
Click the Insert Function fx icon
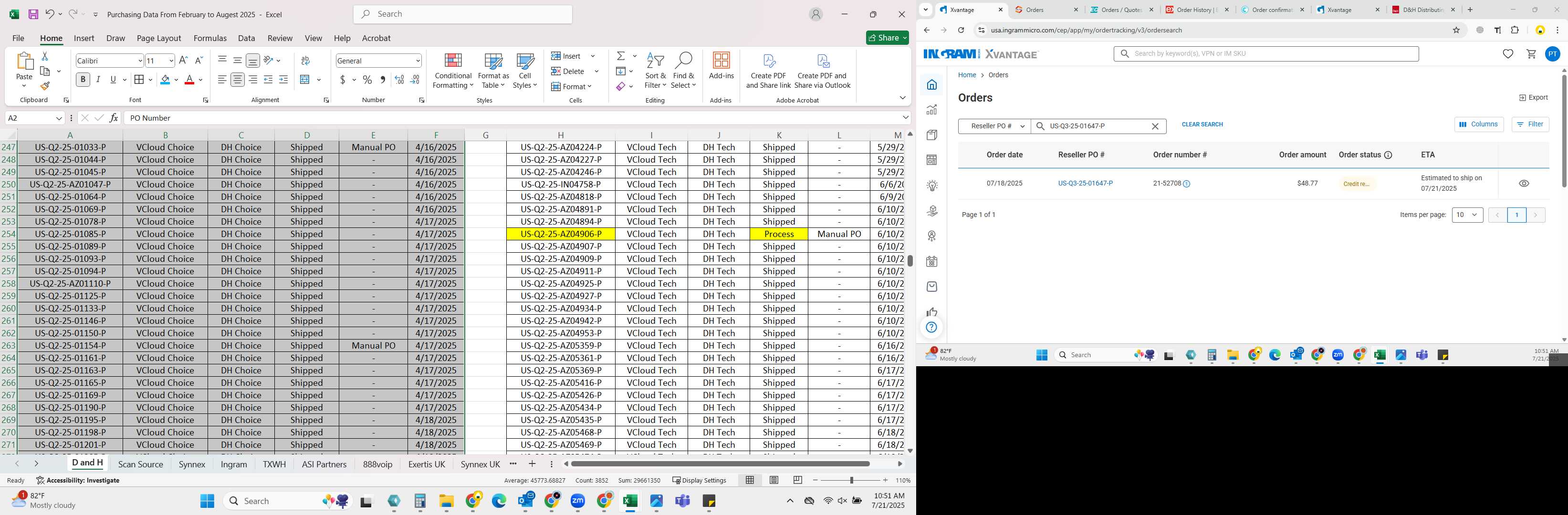click(114, 118)
